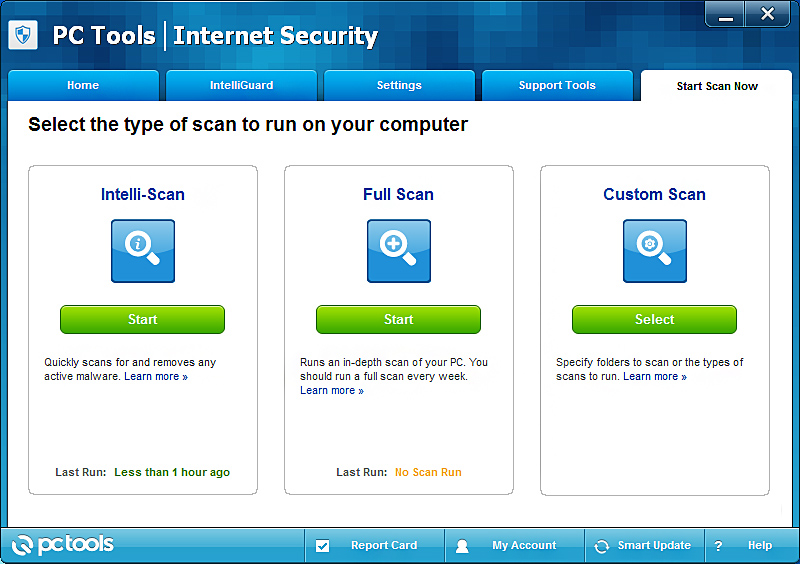This screenshot has height=564, width=800.
Task: Start the Intelli-Scan
Action: (142, 320)
